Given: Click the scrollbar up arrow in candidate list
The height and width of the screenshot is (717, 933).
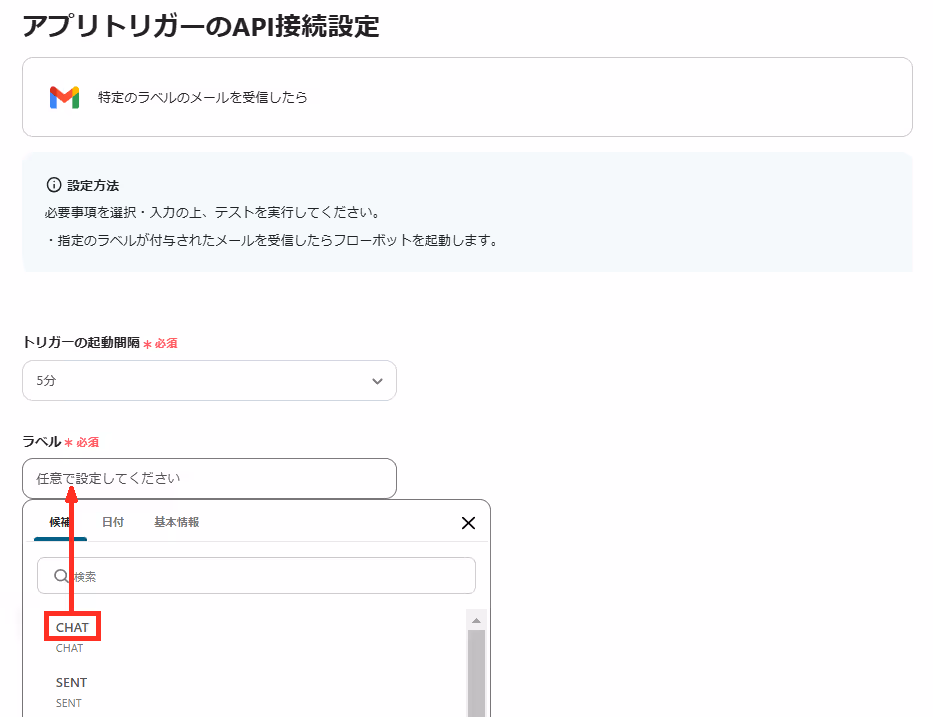Looking at the screenshot, I should pos(476,621).
